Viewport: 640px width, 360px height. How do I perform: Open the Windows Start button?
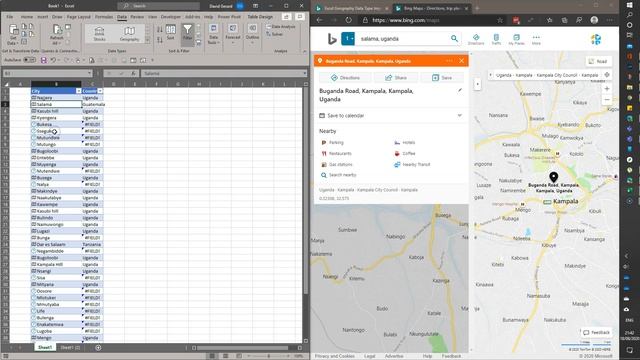629,4
